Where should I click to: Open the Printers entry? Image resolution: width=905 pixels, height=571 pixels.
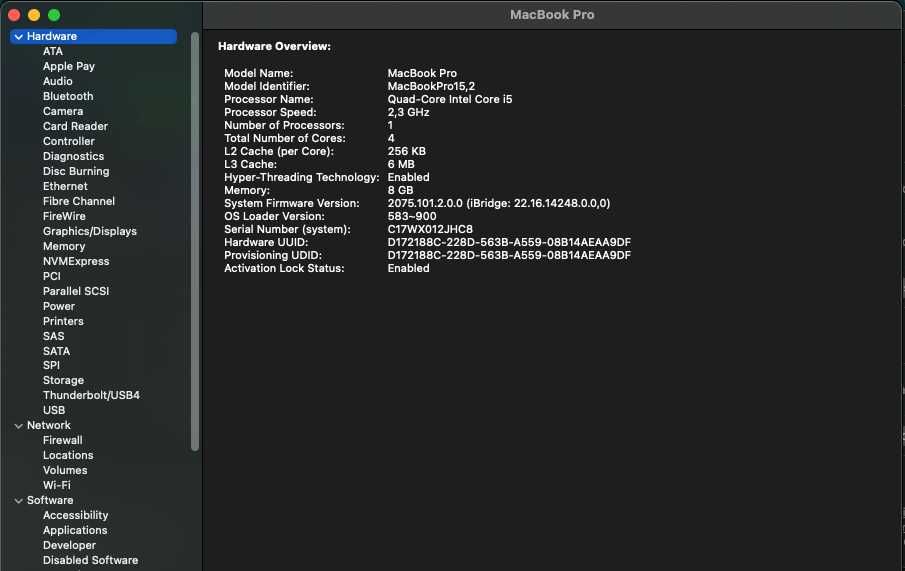pos(63,322)
